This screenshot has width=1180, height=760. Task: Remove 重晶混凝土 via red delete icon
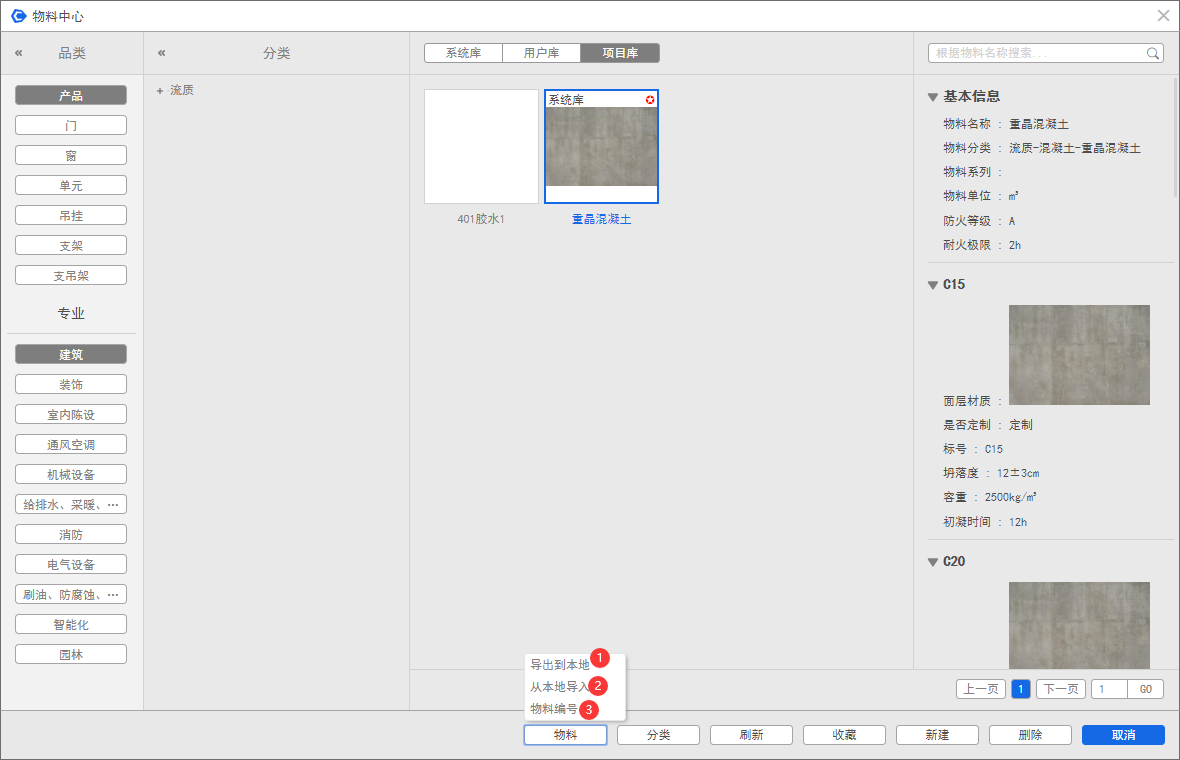click(650, 100)
